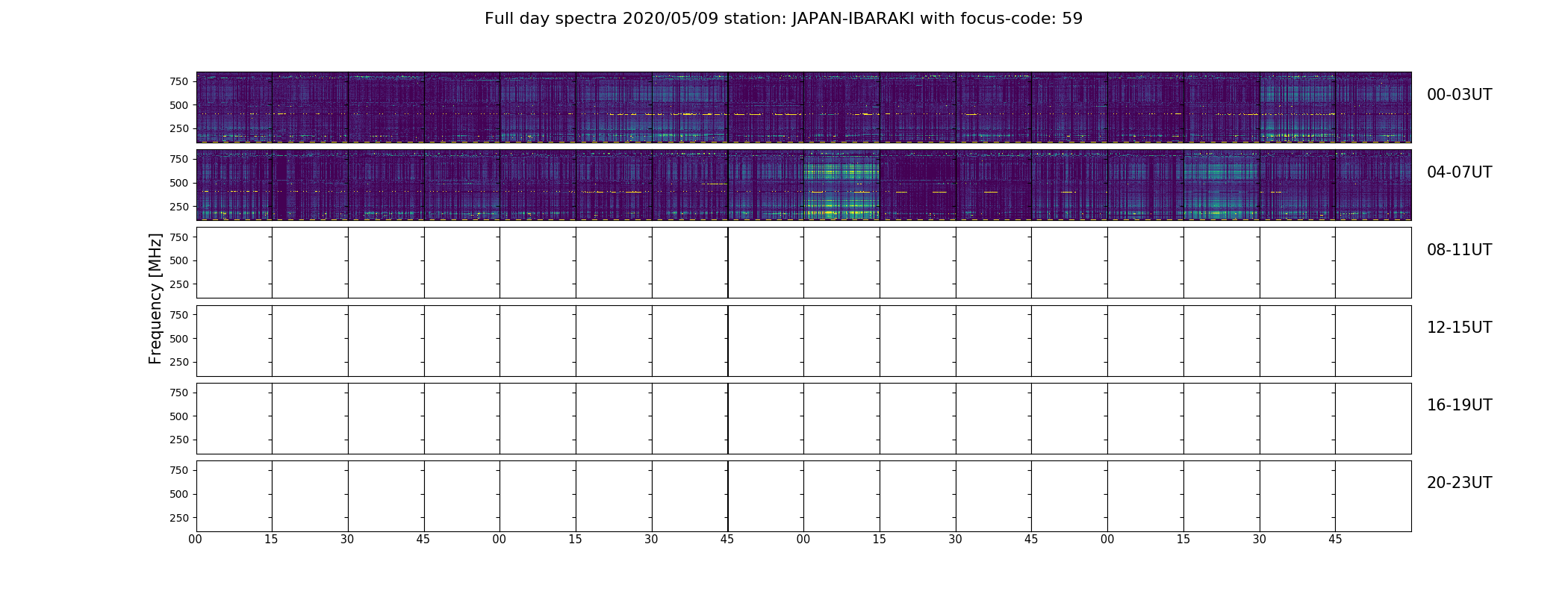The image size is (1568, 597).
Task: Click the 20-23UT row label
Action: tap(1459, 483)
